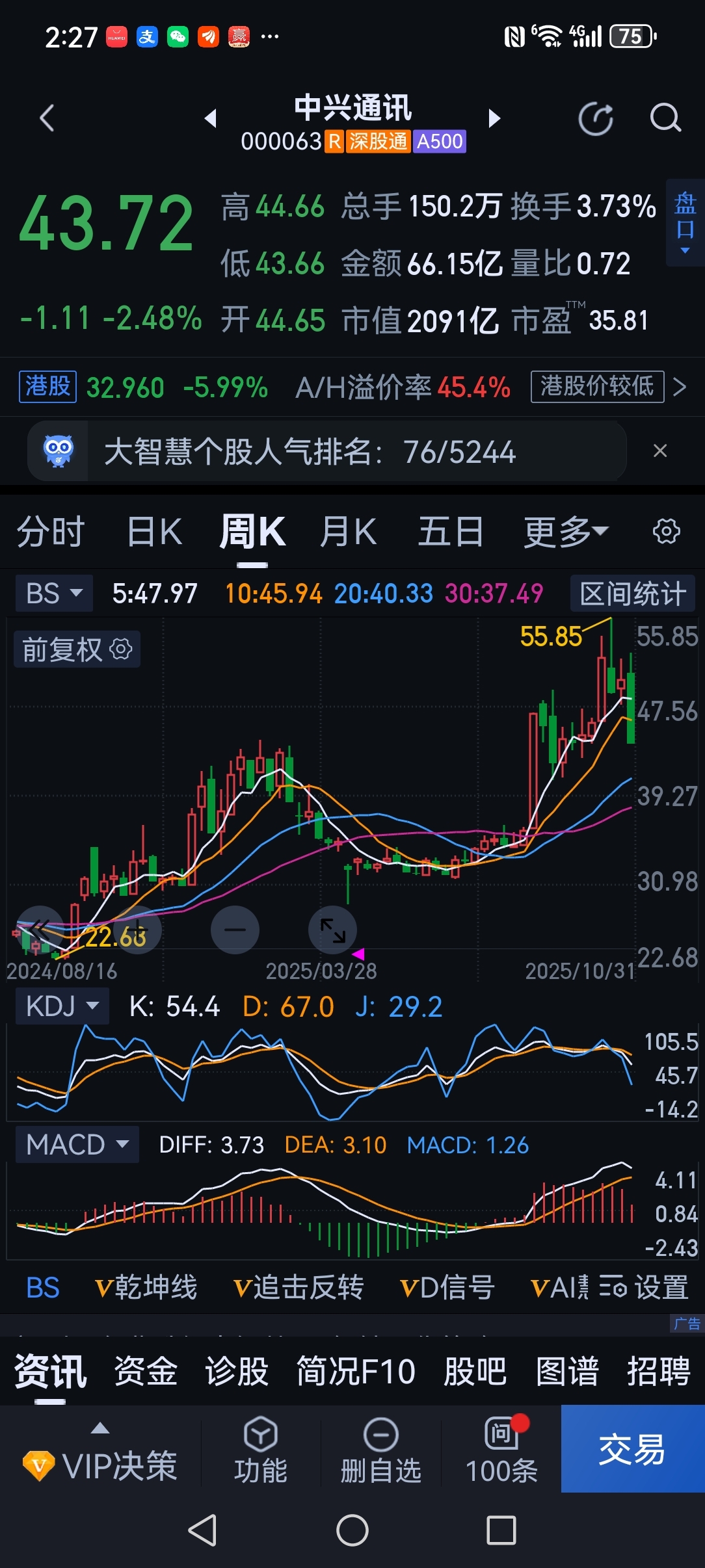Select the AI VIP indicator

coord(559,1287)
